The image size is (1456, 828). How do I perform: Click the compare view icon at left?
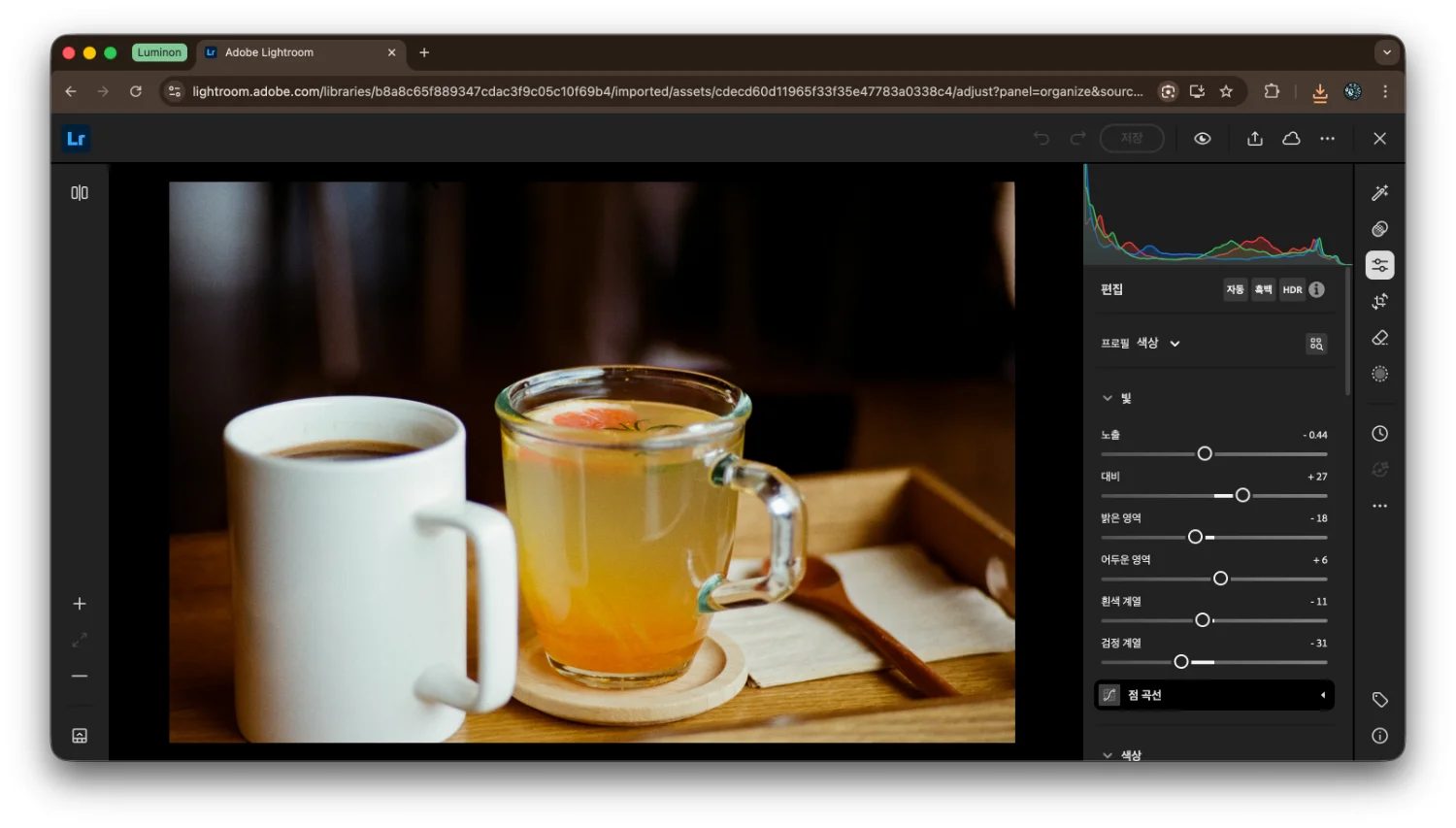tap(80, 193)
